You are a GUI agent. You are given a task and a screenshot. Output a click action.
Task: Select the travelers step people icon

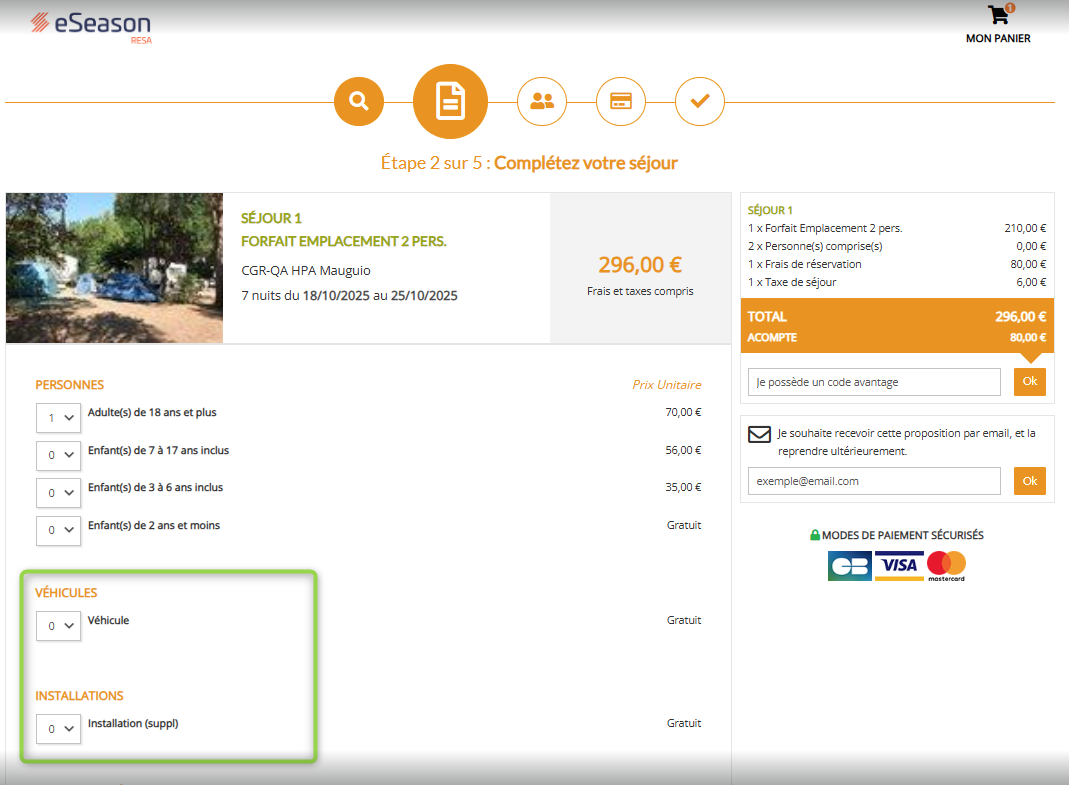point(542,101)
